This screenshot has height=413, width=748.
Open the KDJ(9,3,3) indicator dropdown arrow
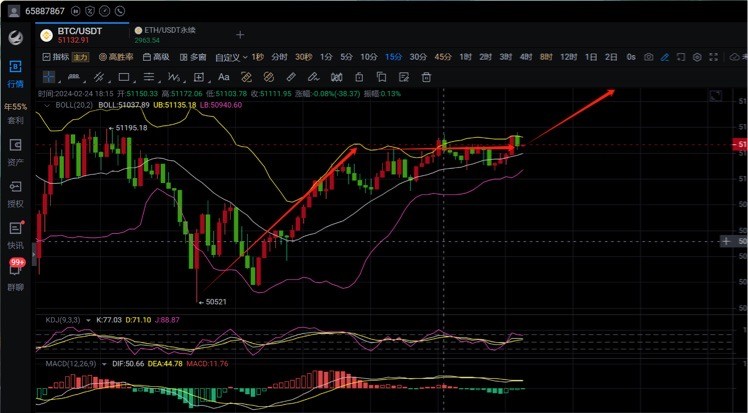click(88, 320)
